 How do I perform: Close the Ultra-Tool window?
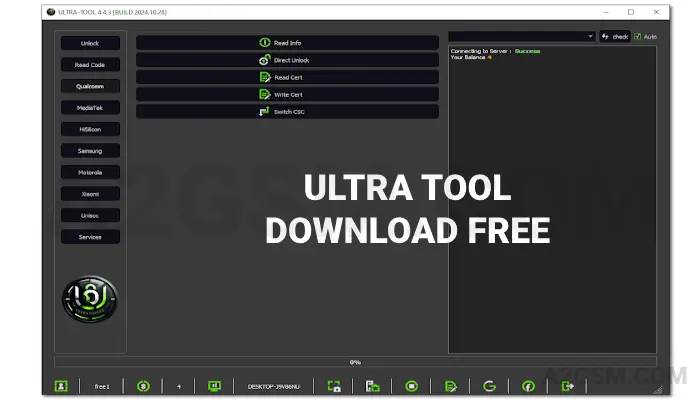click(x=656, y=12)
